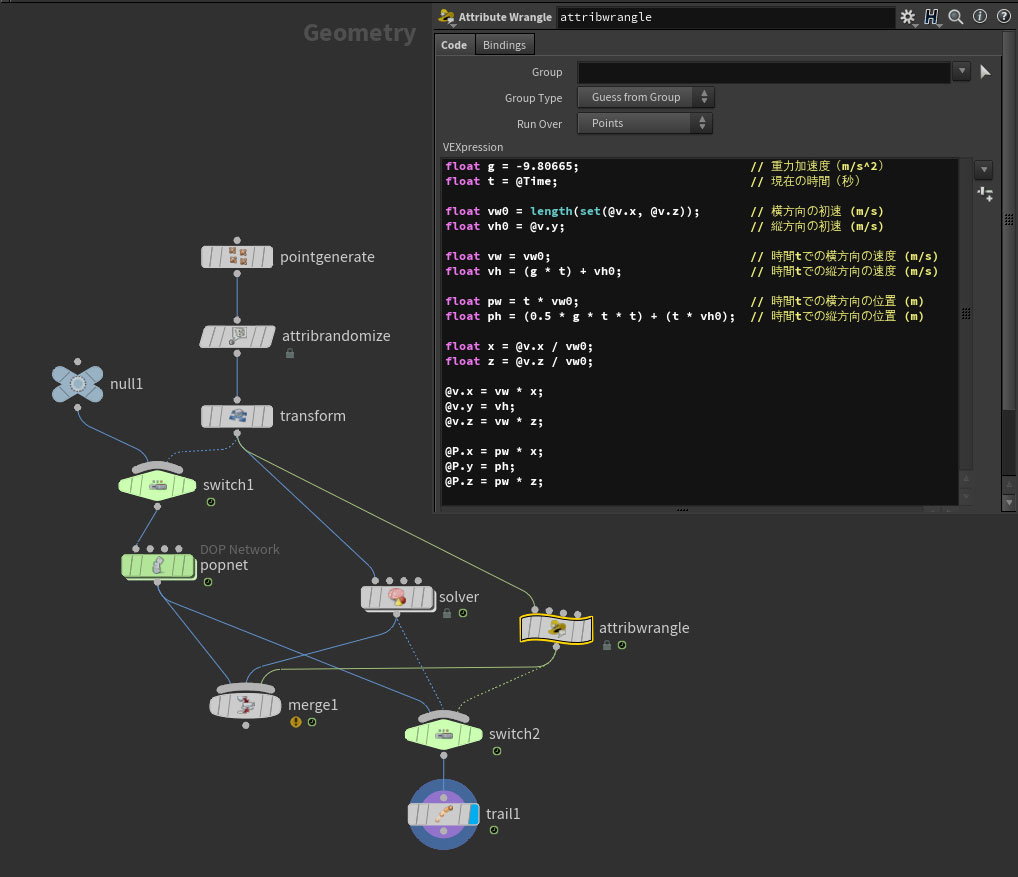Open the Group field dropdown arrow
This screenshot has height=877, width=1018.
coord(962,71)
